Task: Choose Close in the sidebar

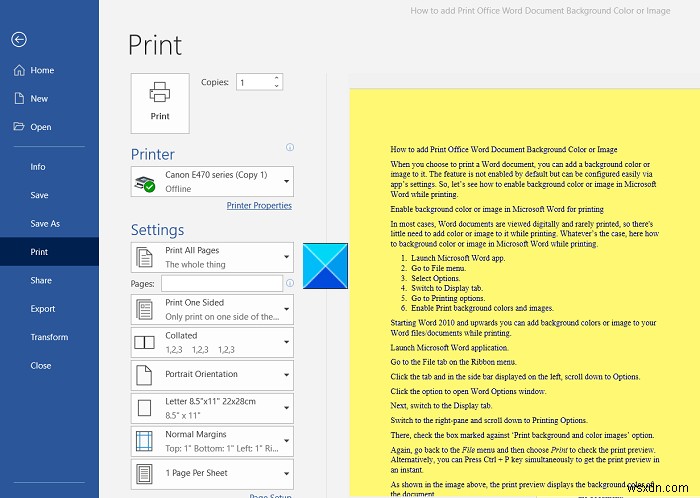Action: [49, 365]
